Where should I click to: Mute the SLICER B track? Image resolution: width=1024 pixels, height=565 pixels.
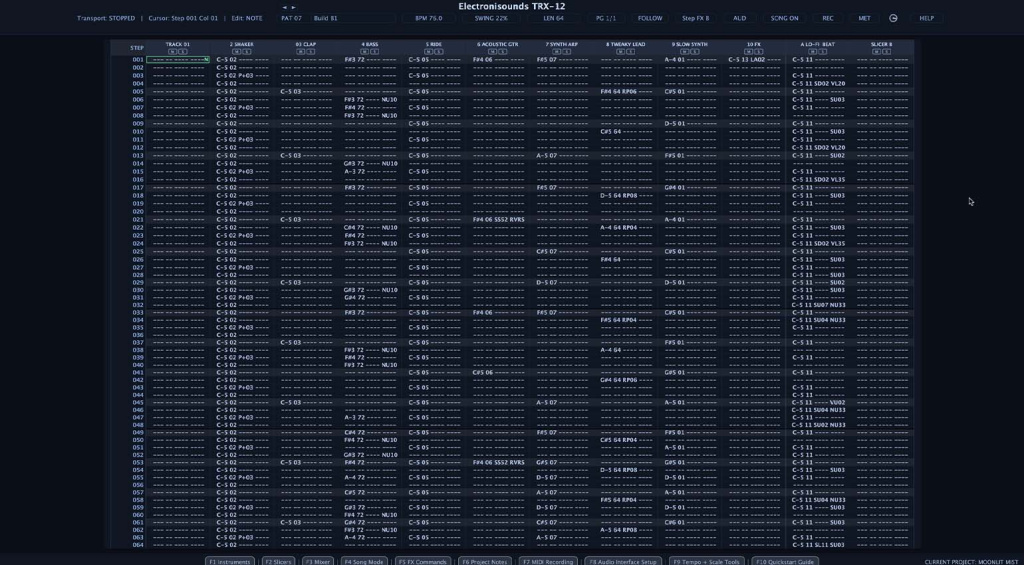click(x=878, y=51)
